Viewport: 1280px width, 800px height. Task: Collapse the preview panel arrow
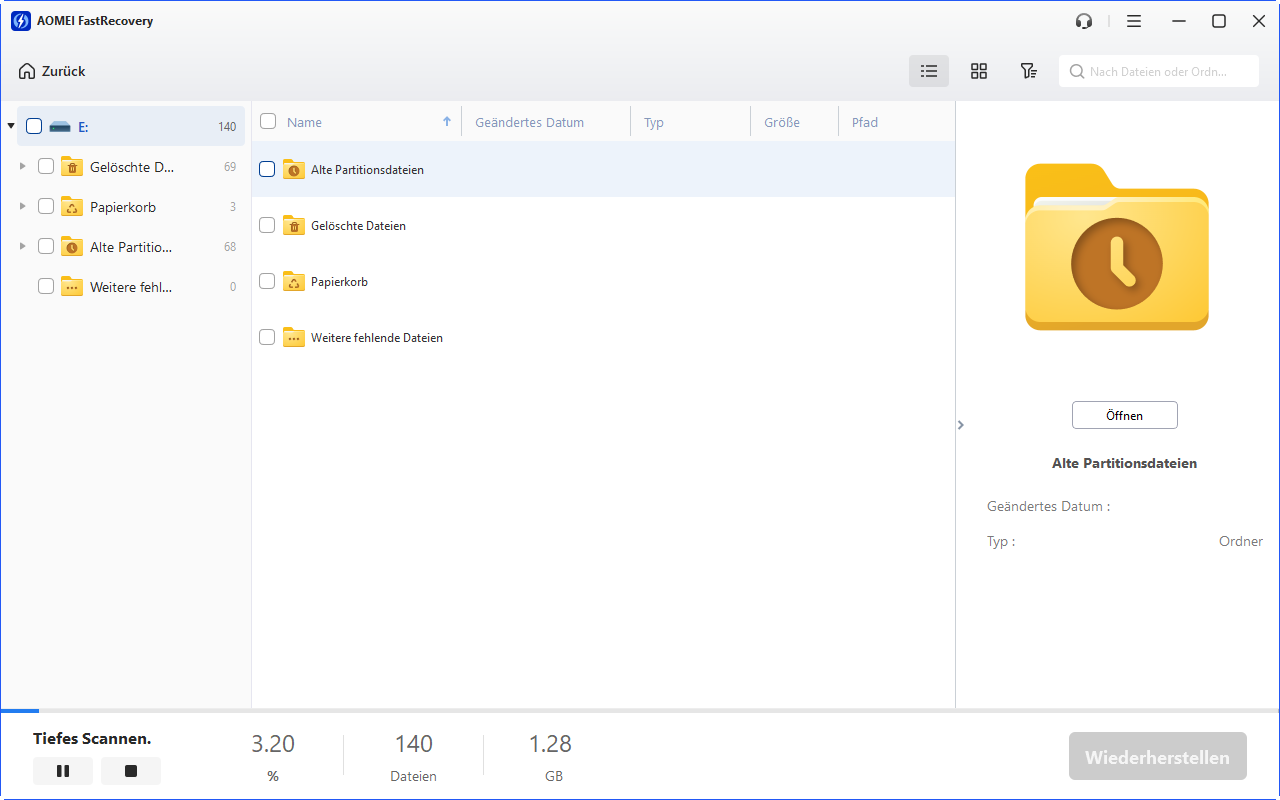point(961,425)
